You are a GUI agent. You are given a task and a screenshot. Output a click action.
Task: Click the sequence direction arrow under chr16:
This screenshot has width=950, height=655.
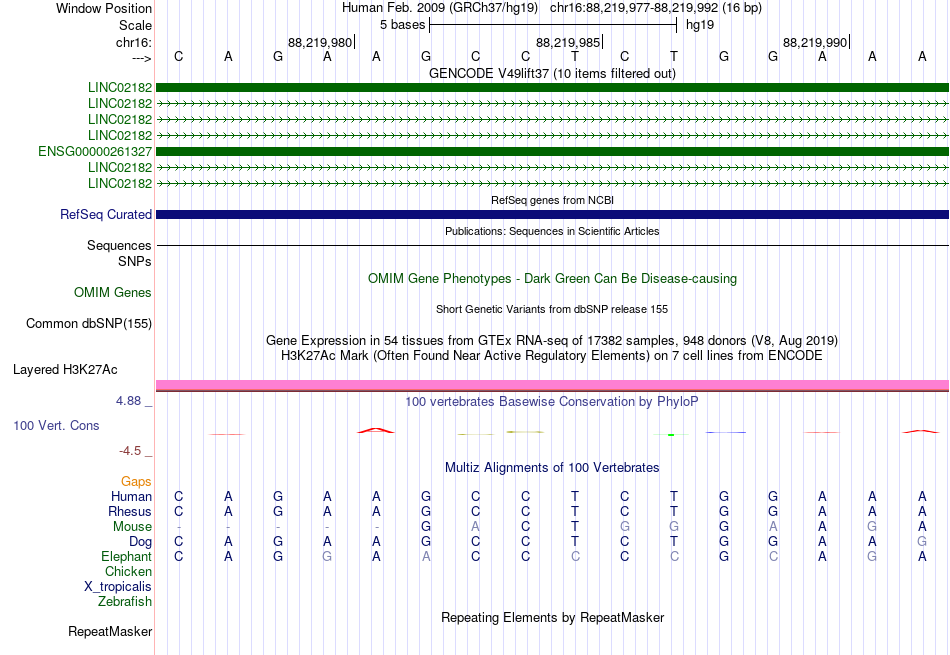tap(142, 58)
